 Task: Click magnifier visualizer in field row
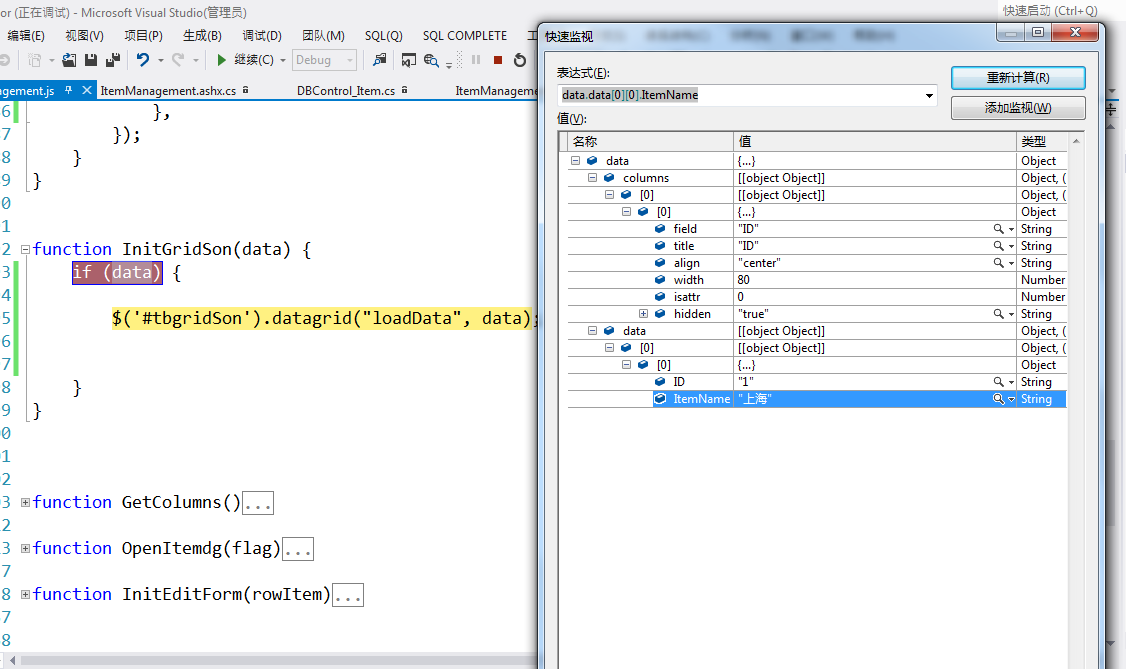click(x=998, y=229)
